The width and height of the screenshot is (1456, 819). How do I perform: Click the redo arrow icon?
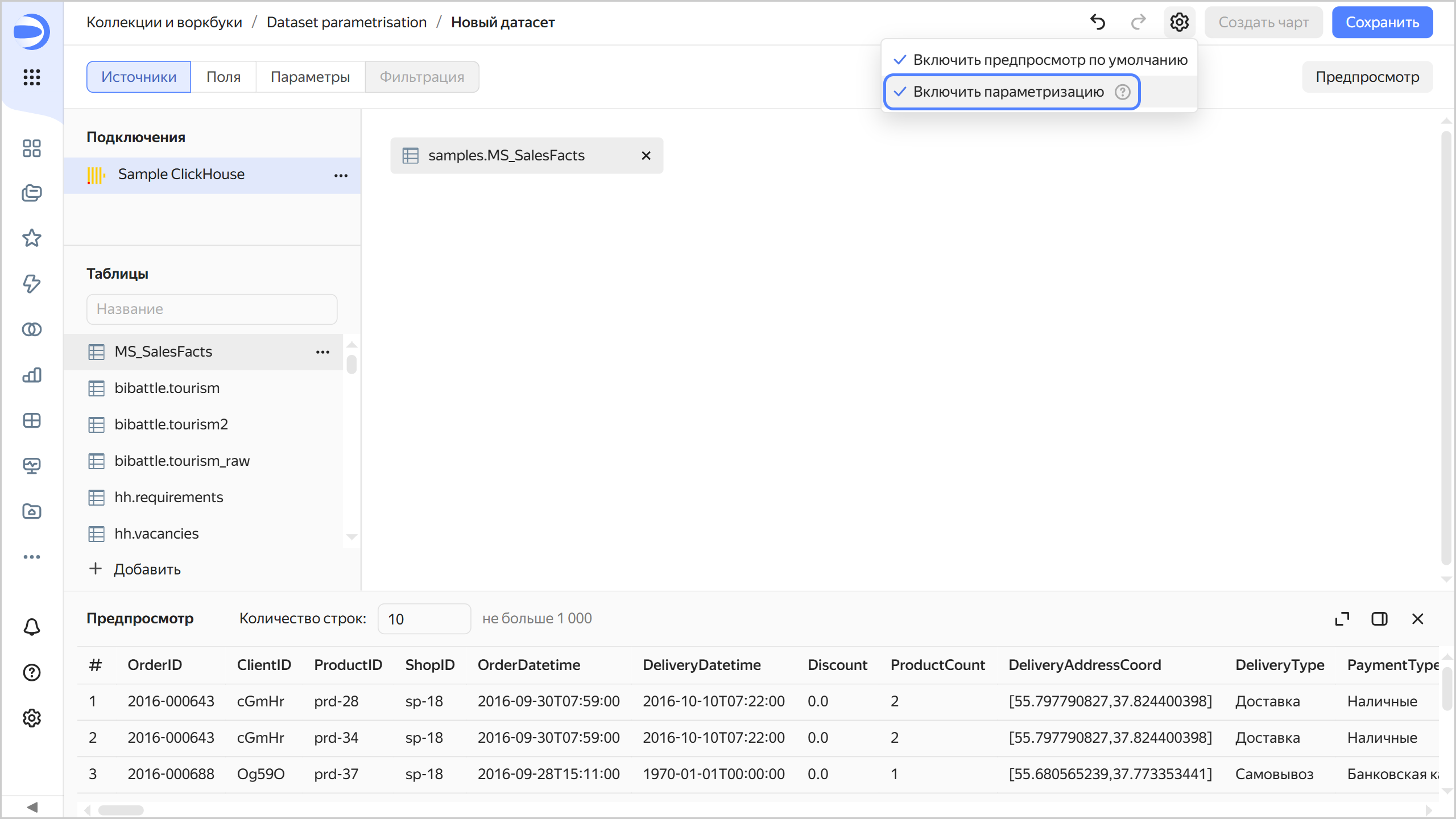1138,22
